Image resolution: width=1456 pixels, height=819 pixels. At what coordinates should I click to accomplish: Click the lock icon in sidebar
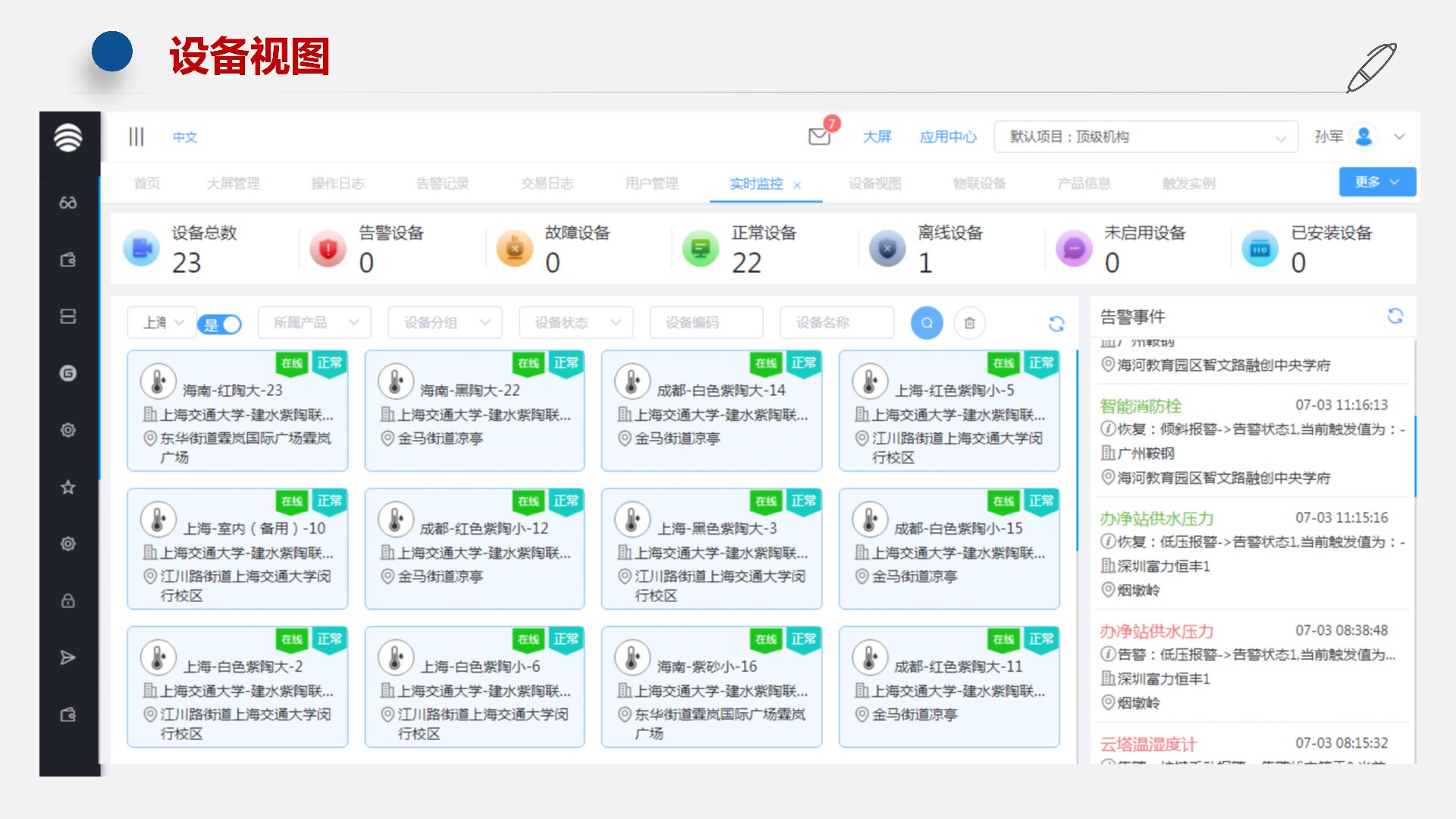click(68, 601)
